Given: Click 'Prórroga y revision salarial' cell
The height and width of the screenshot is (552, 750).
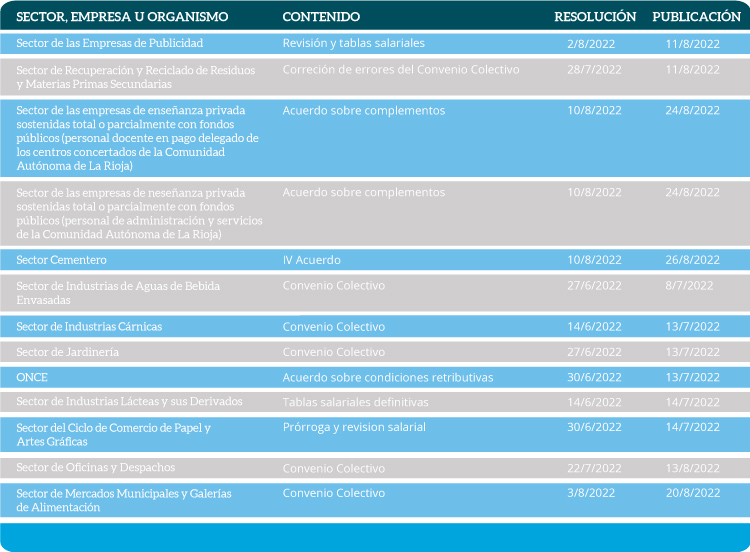Looking at the screenshot, I should pos(354,427).
